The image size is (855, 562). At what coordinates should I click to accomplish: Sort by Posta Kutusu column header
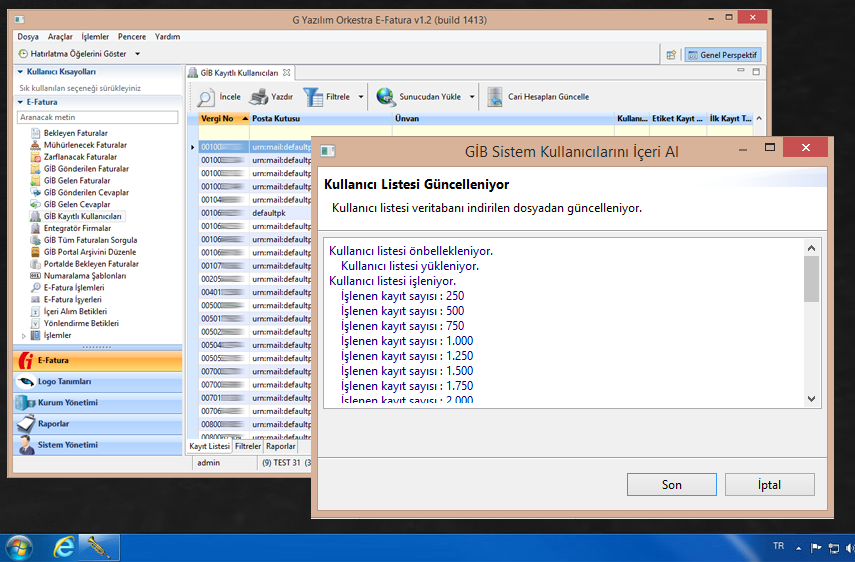tap(321, 118)
